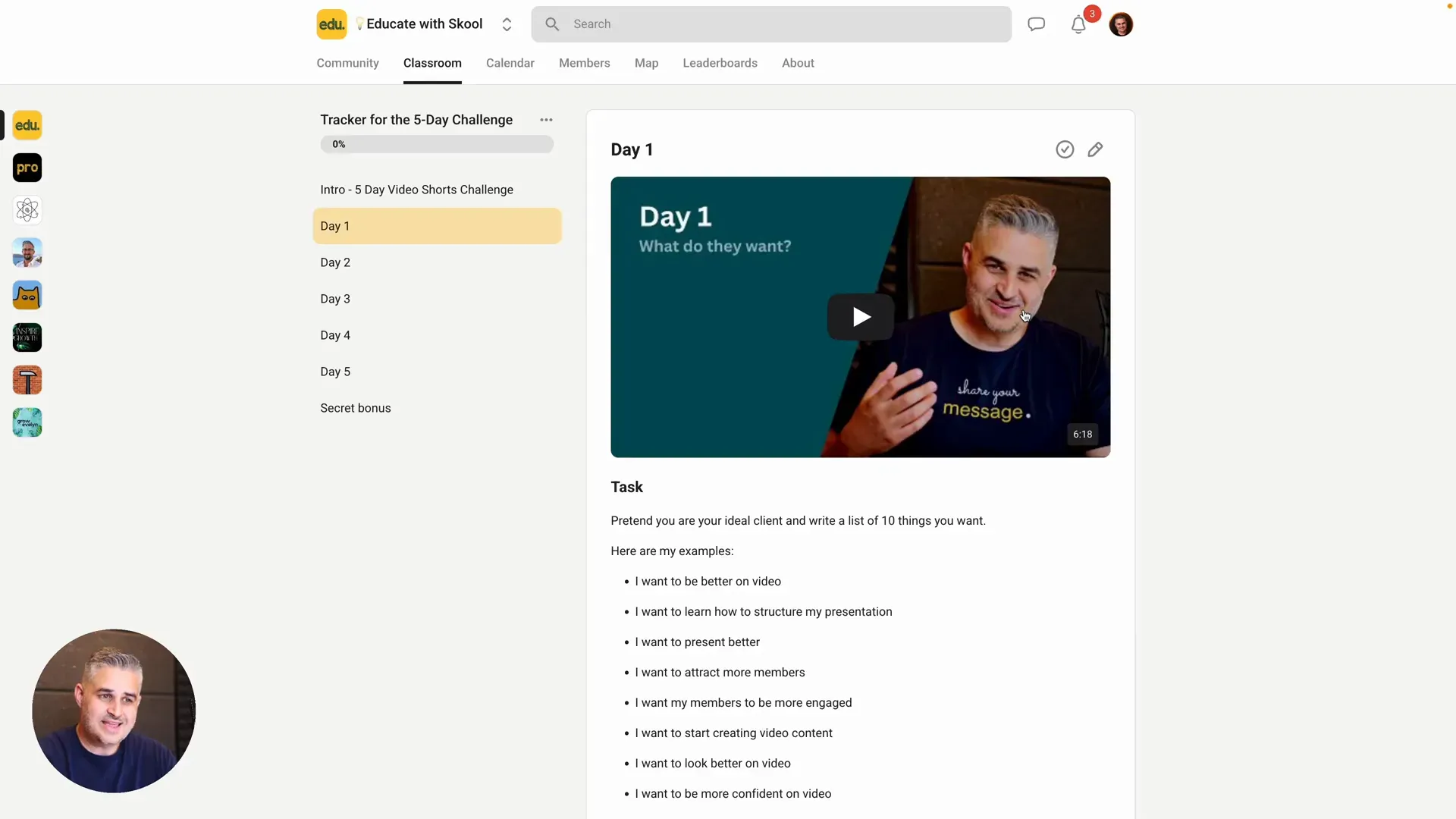Go to the Leaderboards tab
The height and width of the screenshot is (819, 1456).
click(x=720, y=63)
